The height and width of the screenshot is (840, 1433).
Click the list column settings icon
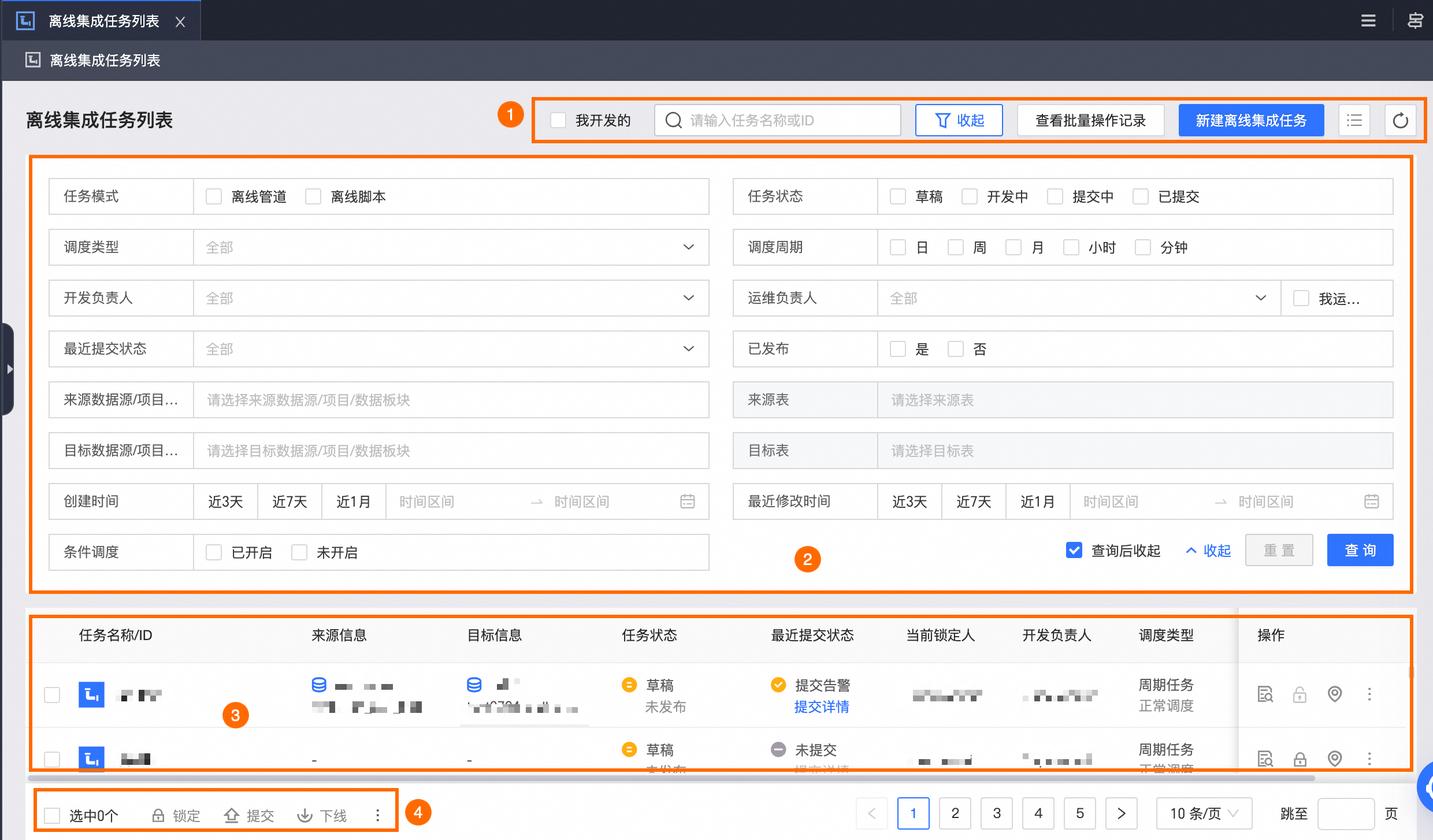pyautogui.click(x=1354, y=120)
